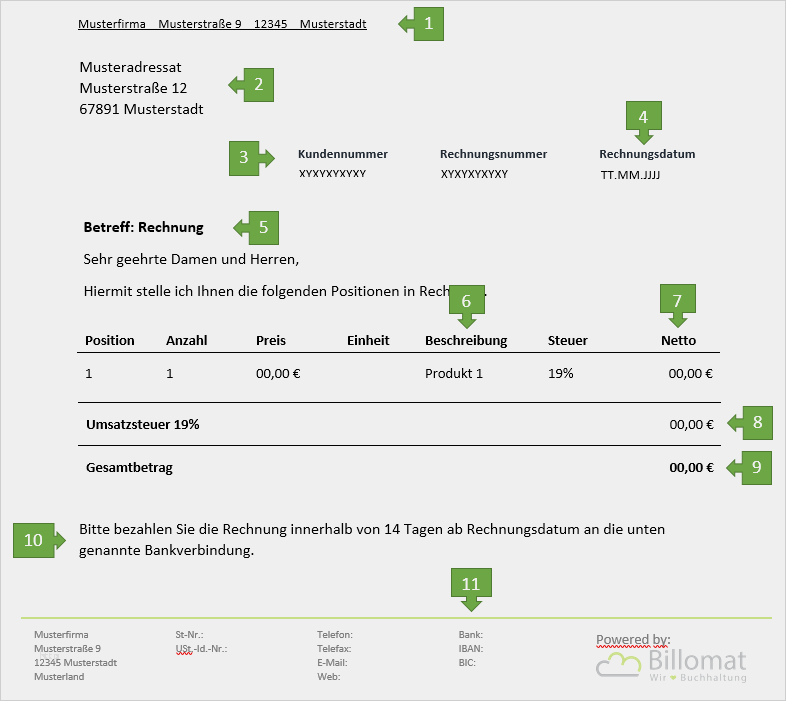Click the green marker number 1
Image resolution: width=786 pixels, height=701 pixels.
(x=422, y=24)
